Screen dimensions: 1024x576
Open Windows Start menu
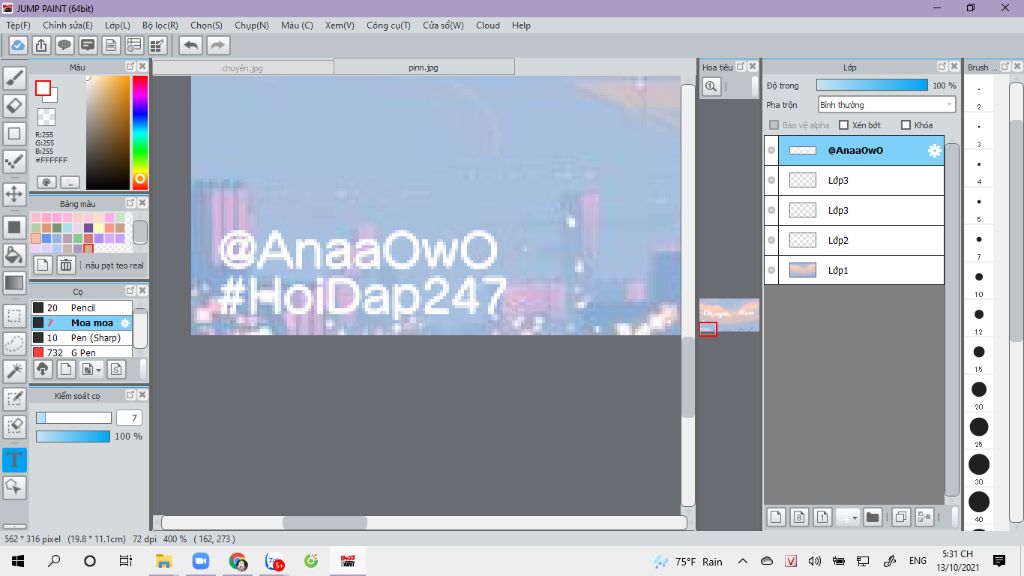click(x=18, y=561)
